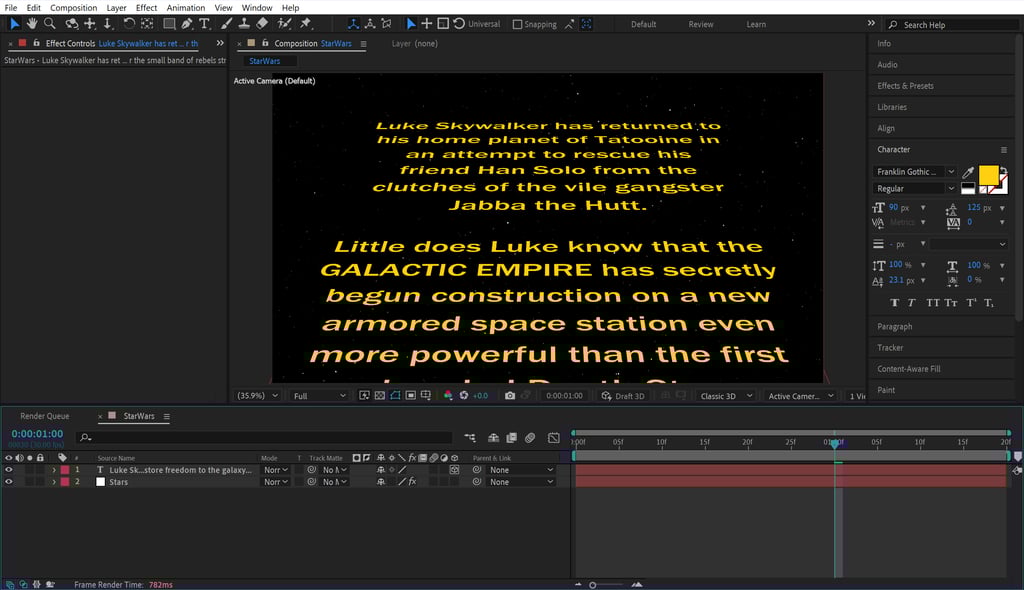Choose the Rectangle shape tool

pos(169,24)
